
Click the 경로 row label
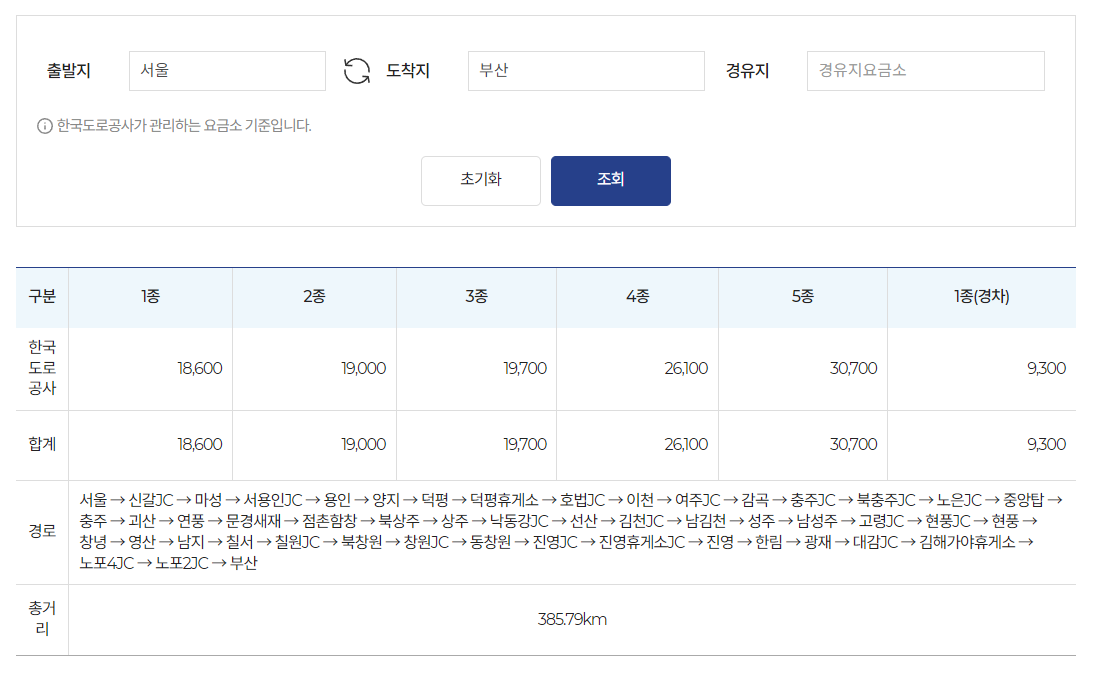[x=42, y=531]
